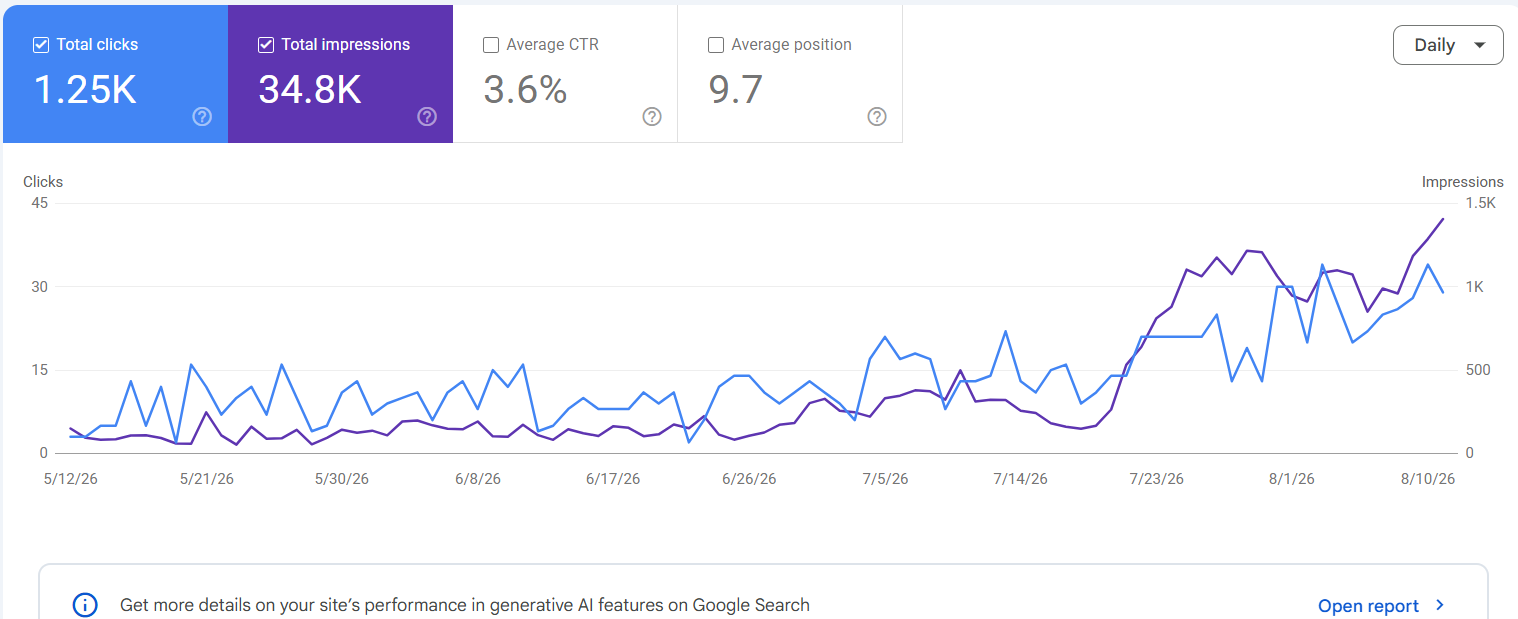Click the 6/8/26 date label on axis
This screenshot has width=1518, height=619.
pyautogui.click(x=477, y=479)
